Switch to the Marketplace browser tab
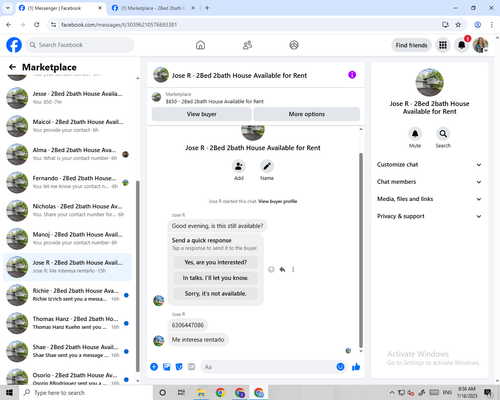 pos(153,8)
